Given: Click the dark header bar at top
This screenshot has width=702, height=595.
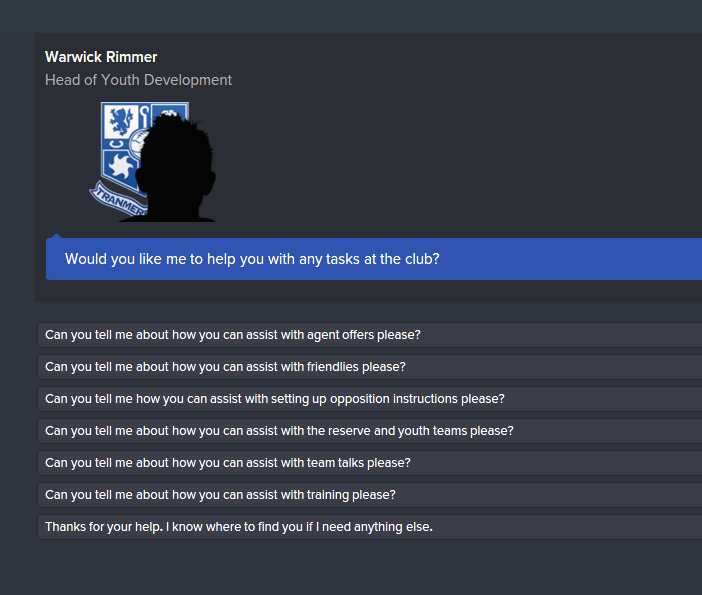Looking at the screenshot, I should (x=350, y=15).
